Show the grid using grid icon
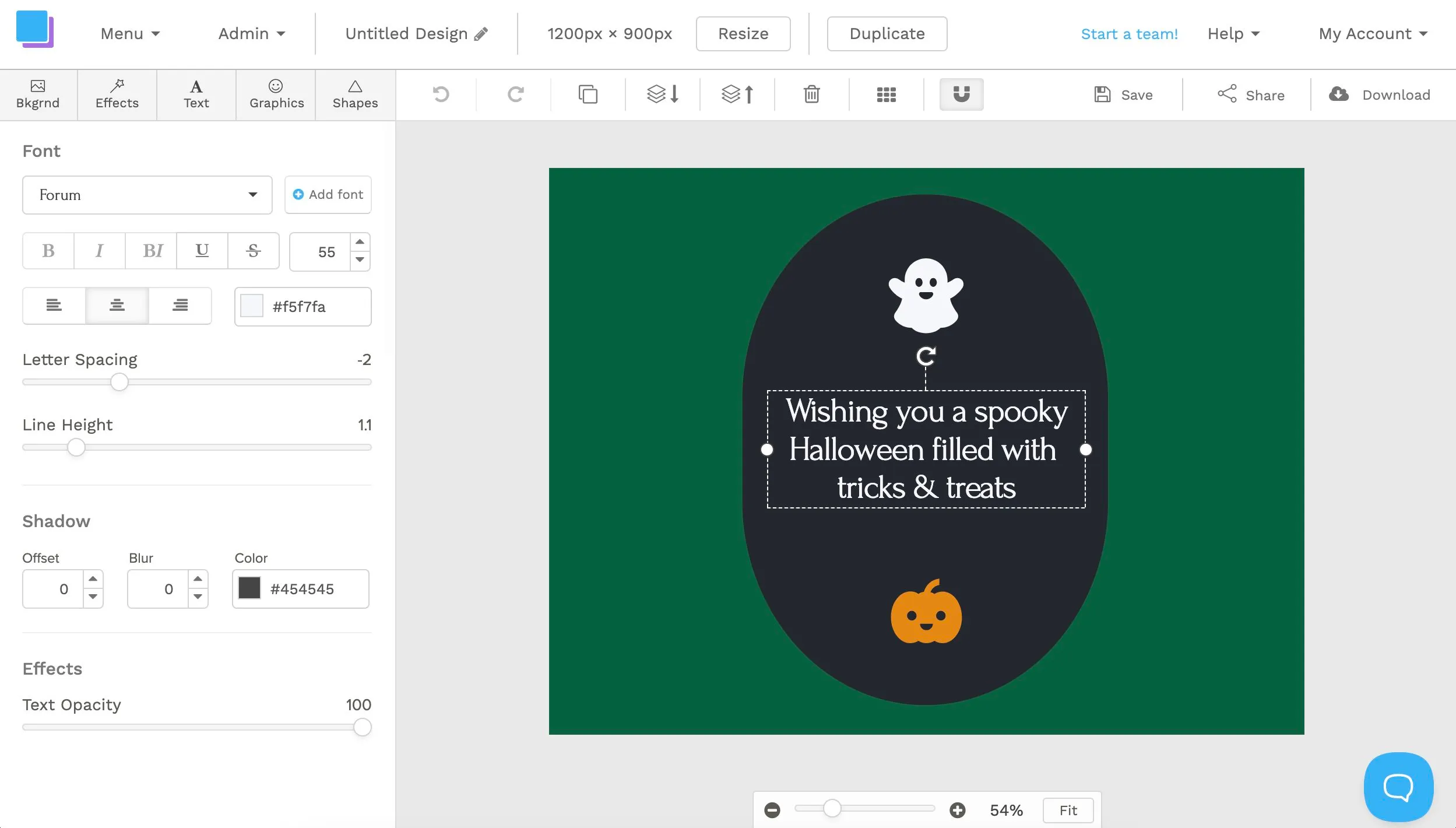 point(886,94)
